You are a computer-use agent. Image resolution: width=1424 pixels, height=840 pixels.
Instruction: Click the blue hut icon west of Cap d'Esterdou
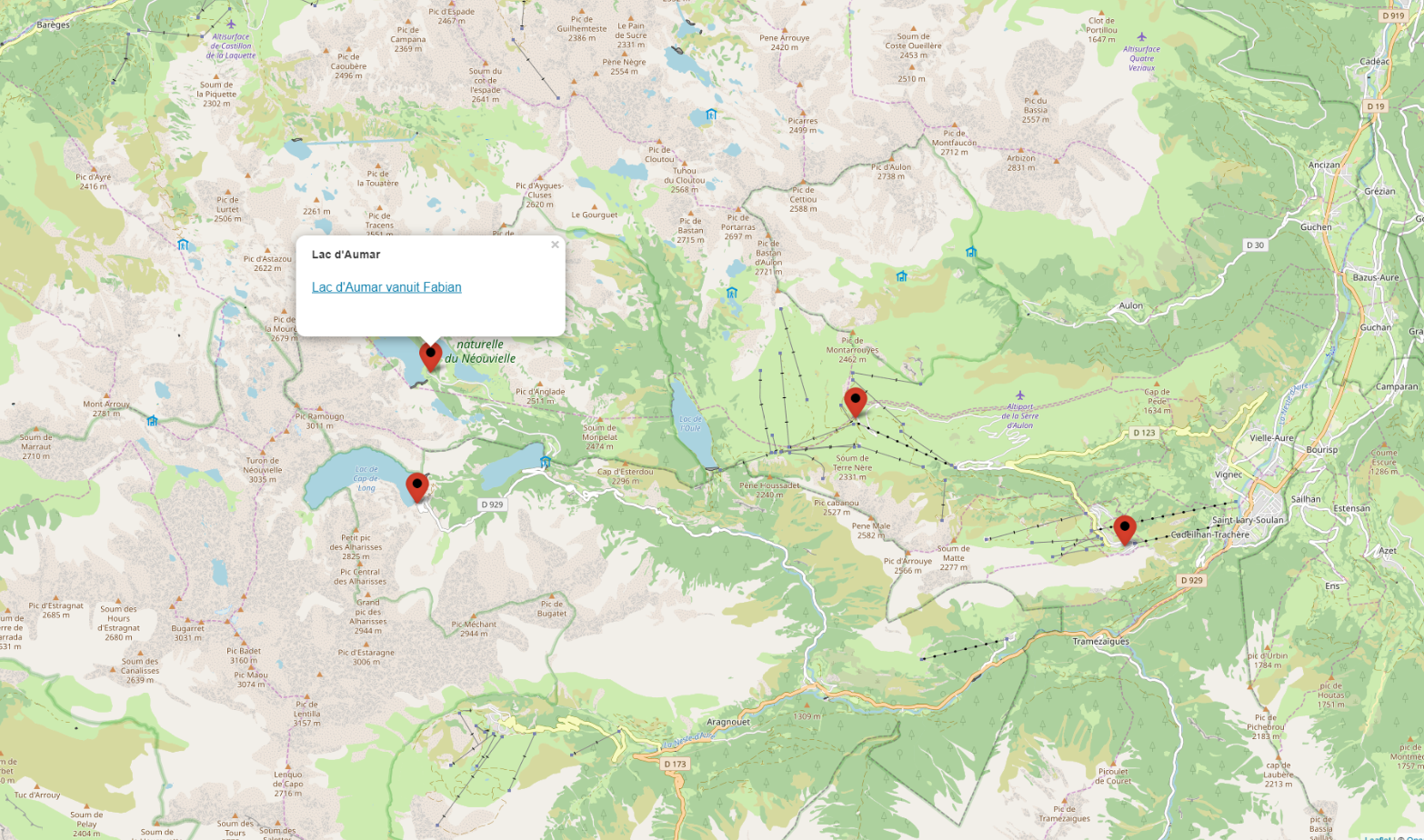point(546,462)
